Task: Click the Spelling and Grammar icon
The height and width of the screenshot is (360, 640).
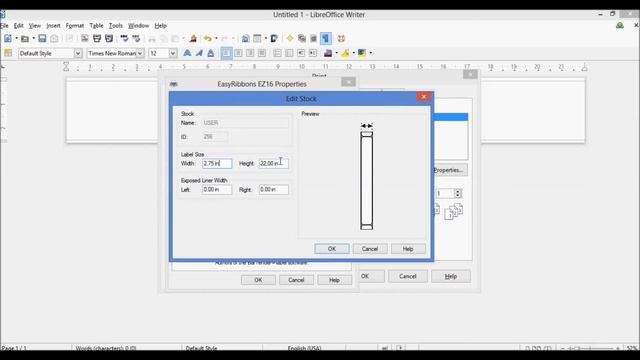Action: (124, 38)
